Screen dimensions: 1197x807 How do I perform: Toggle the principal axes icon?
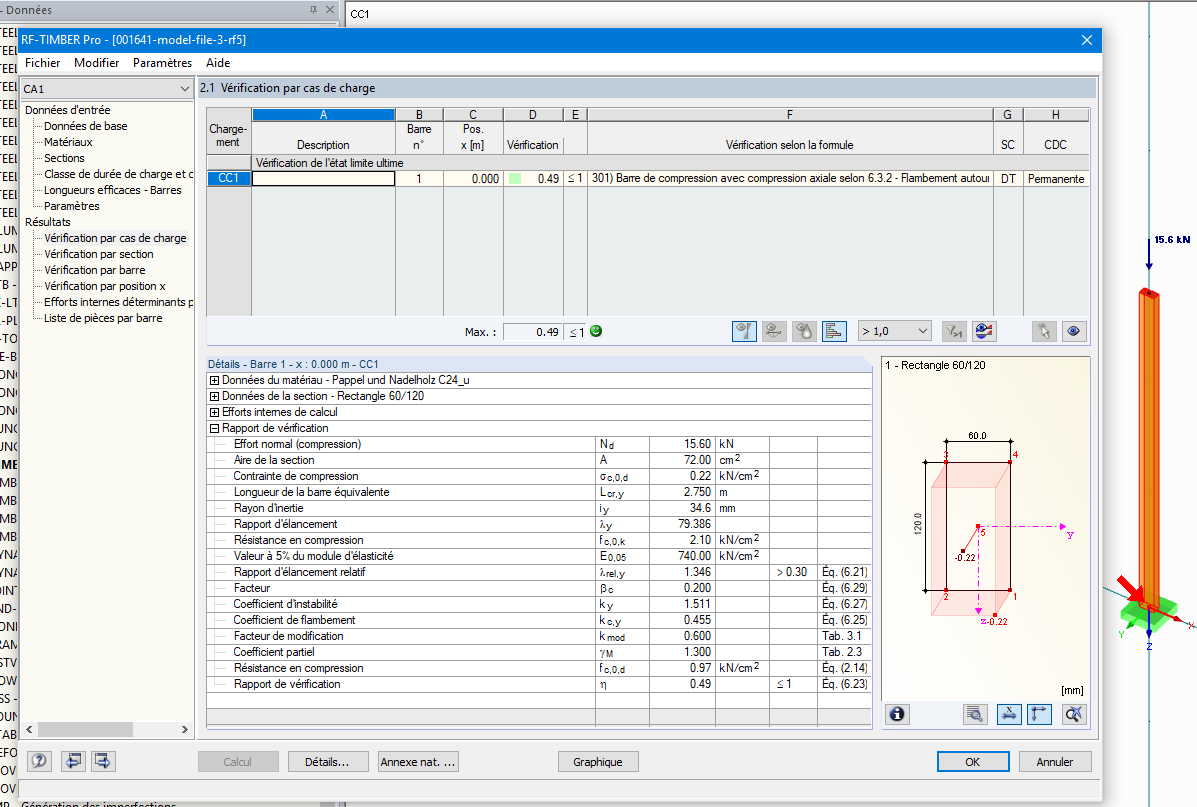(1040, 714)
